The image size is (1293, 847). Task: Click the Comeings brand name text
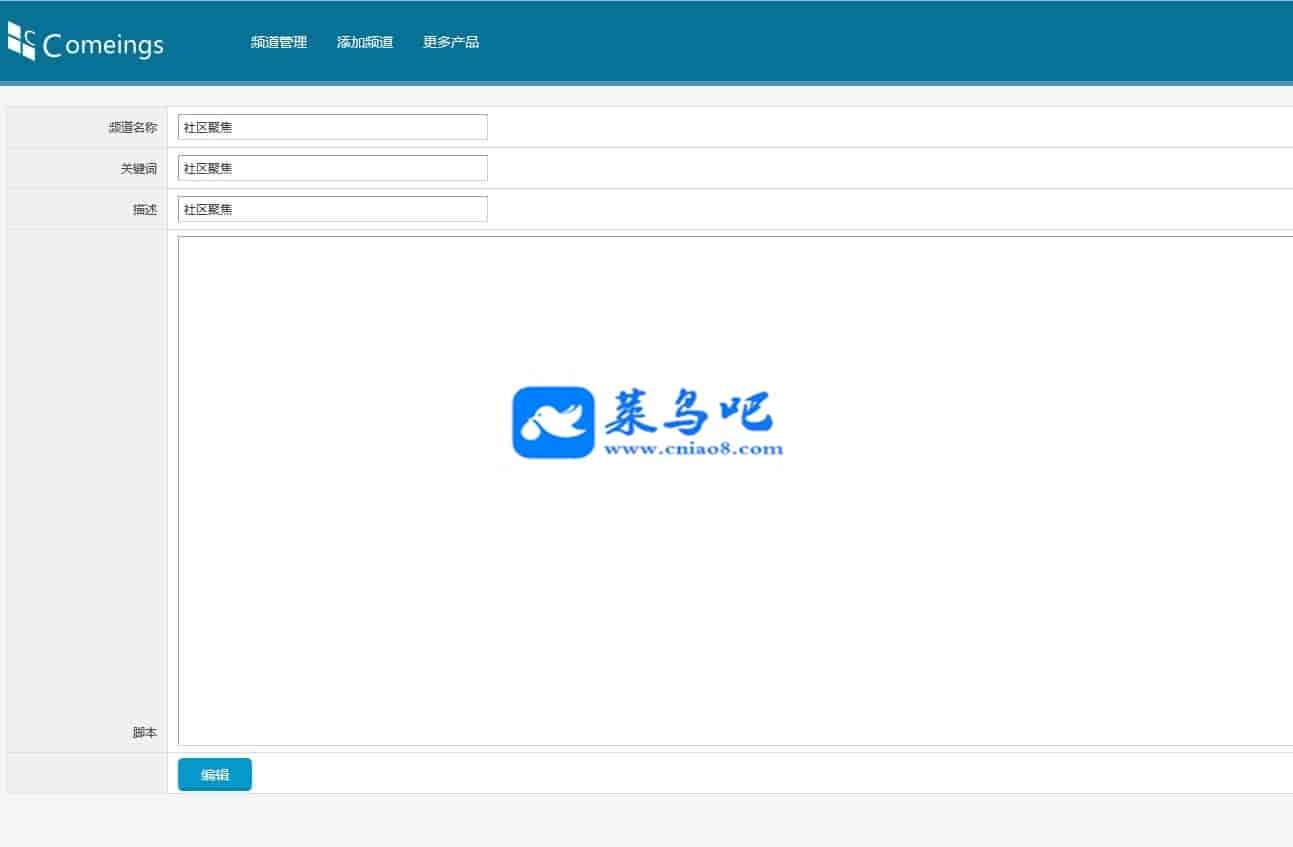point(103,45)
